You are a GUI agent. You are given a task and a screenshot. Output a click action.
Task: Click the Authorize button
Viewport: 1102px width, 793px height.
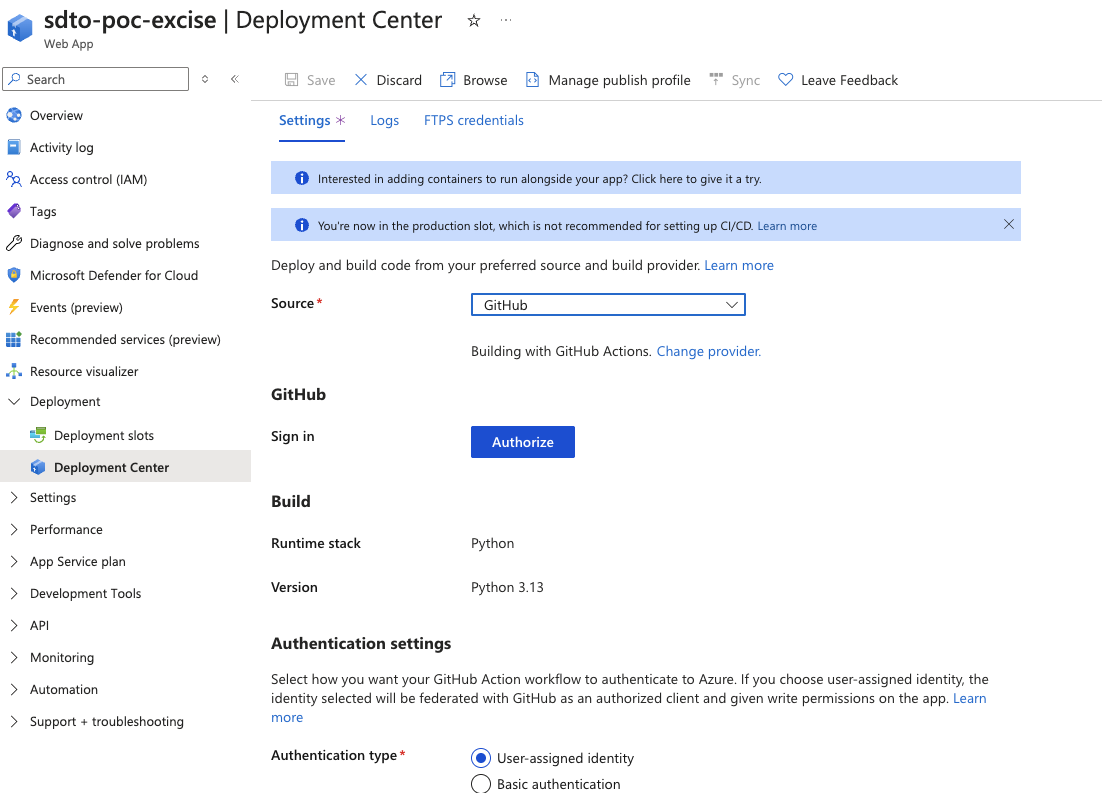523,441
